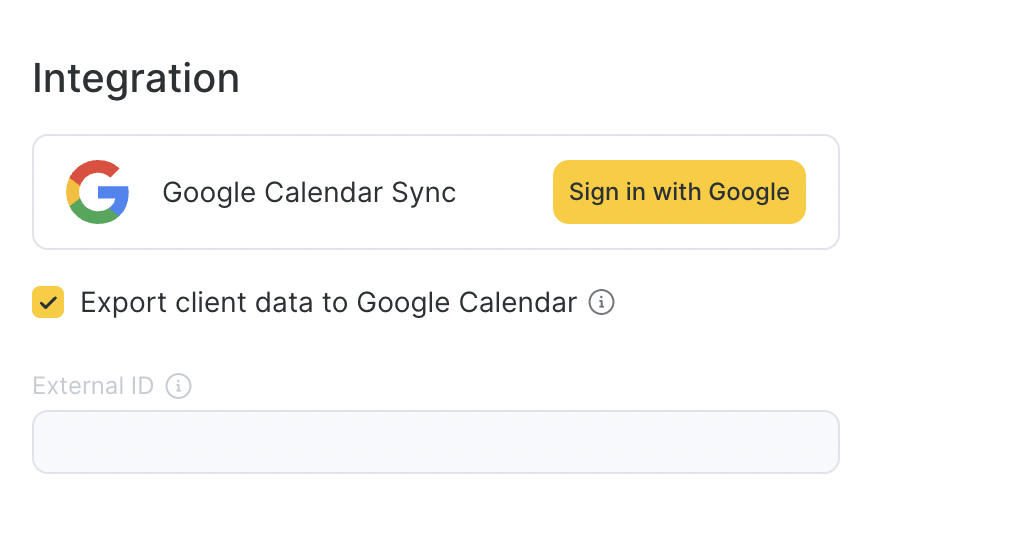Toggle the yellow checked export checkbox
Viewport: 1012px width, 552px height.
48,302
